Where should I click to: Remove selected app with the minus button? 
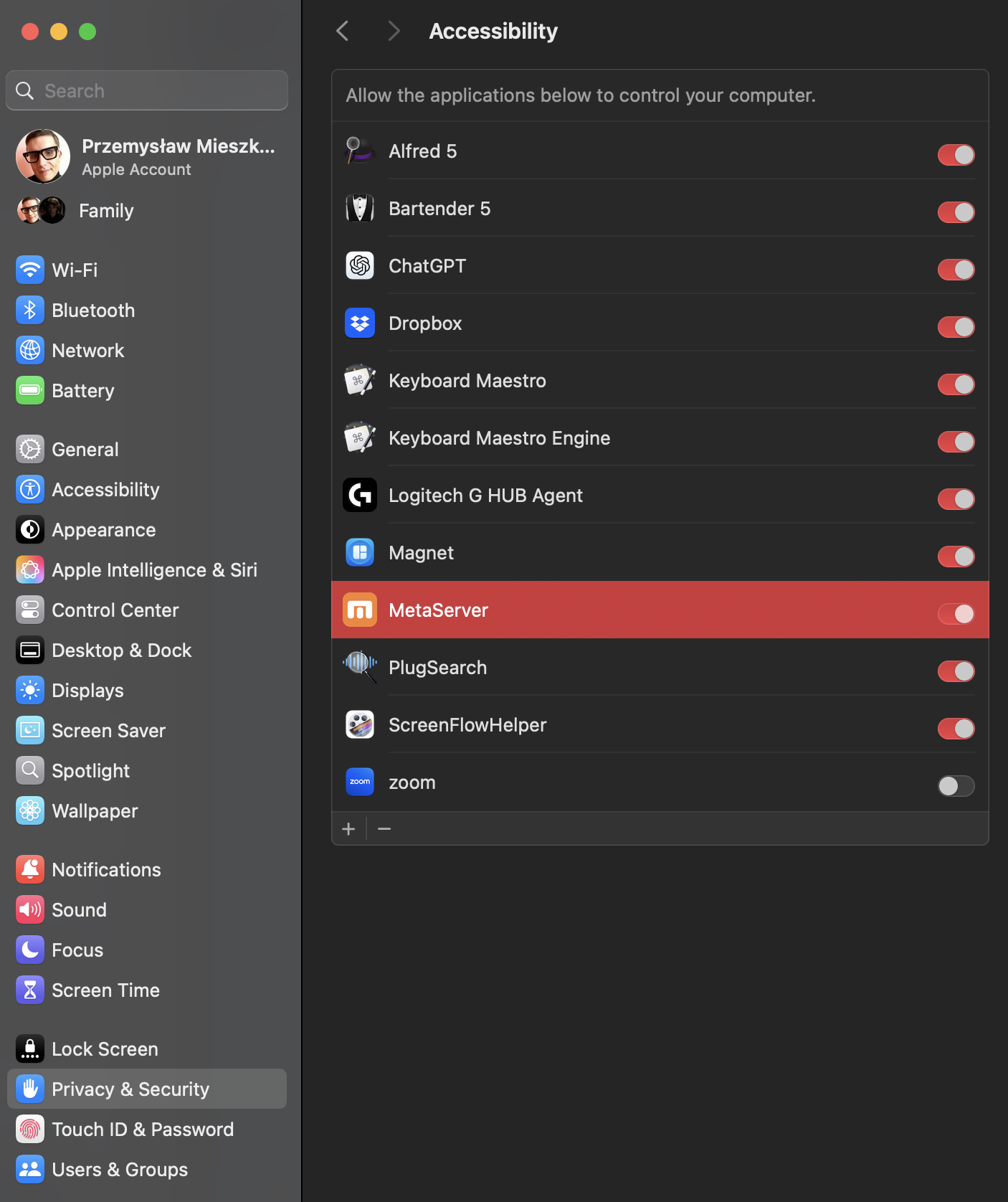pos(384,829)
